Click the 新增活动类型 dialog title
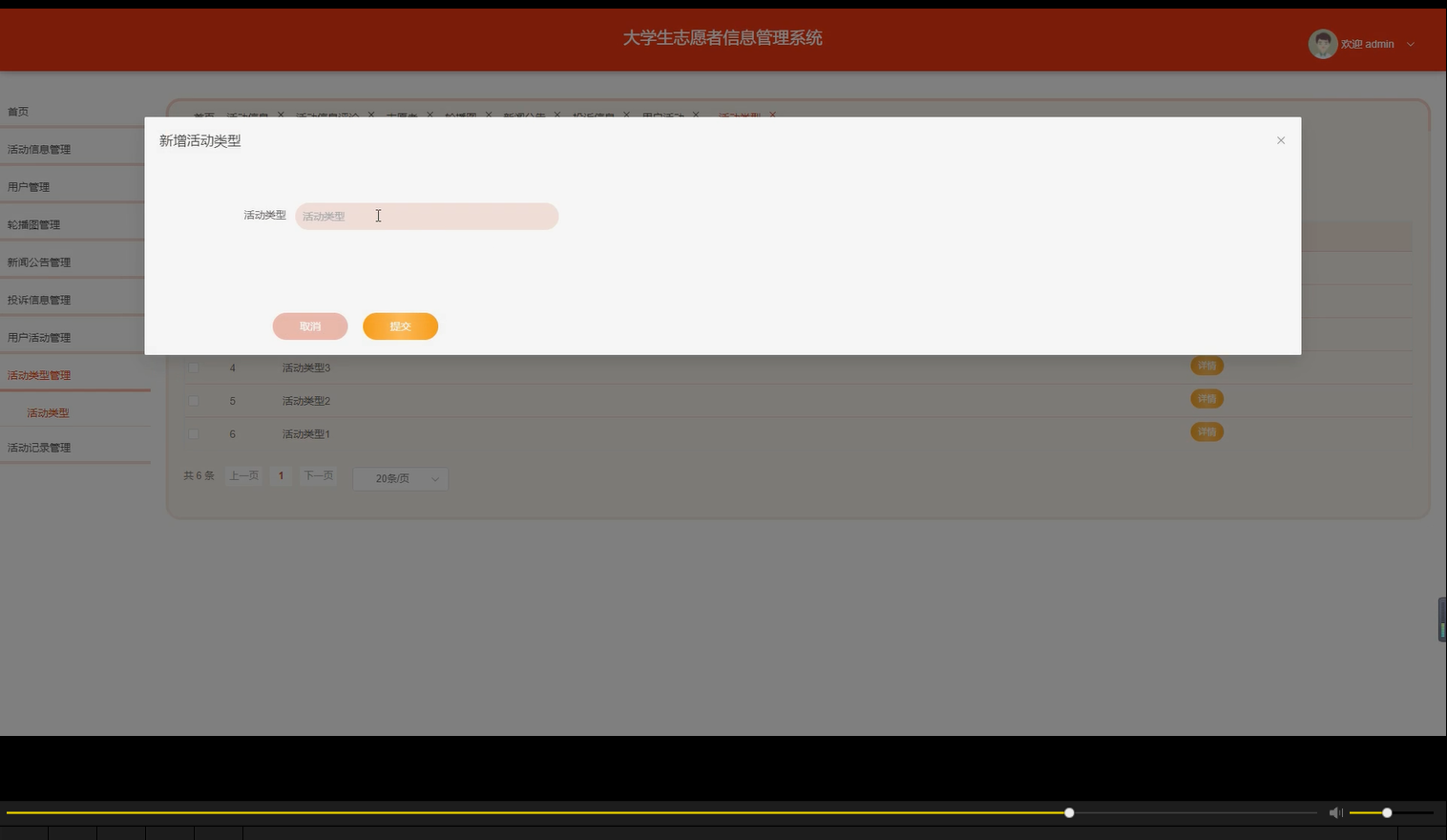 tap(199, 140)
